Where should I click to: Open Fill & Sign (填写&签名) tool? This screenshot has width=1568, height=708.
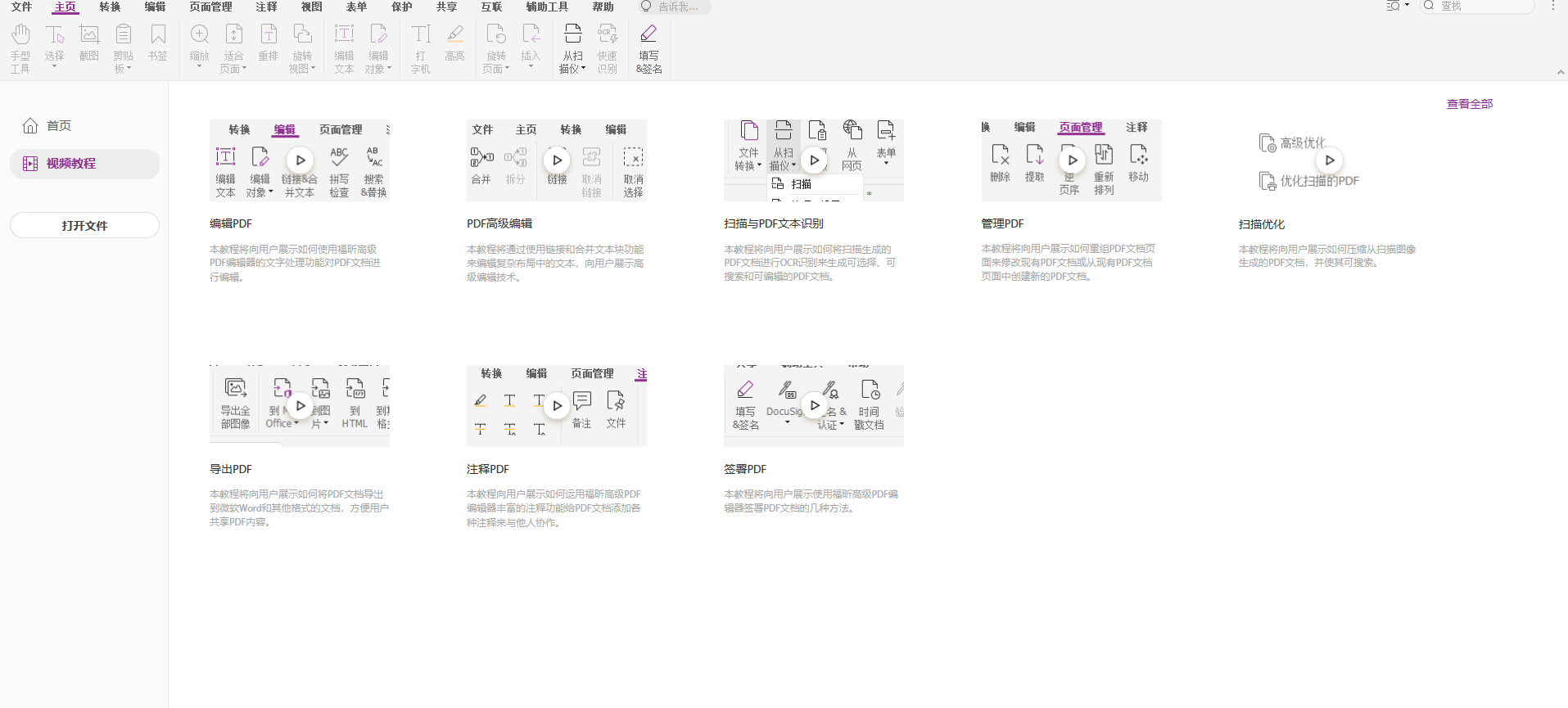pos(649,47)
